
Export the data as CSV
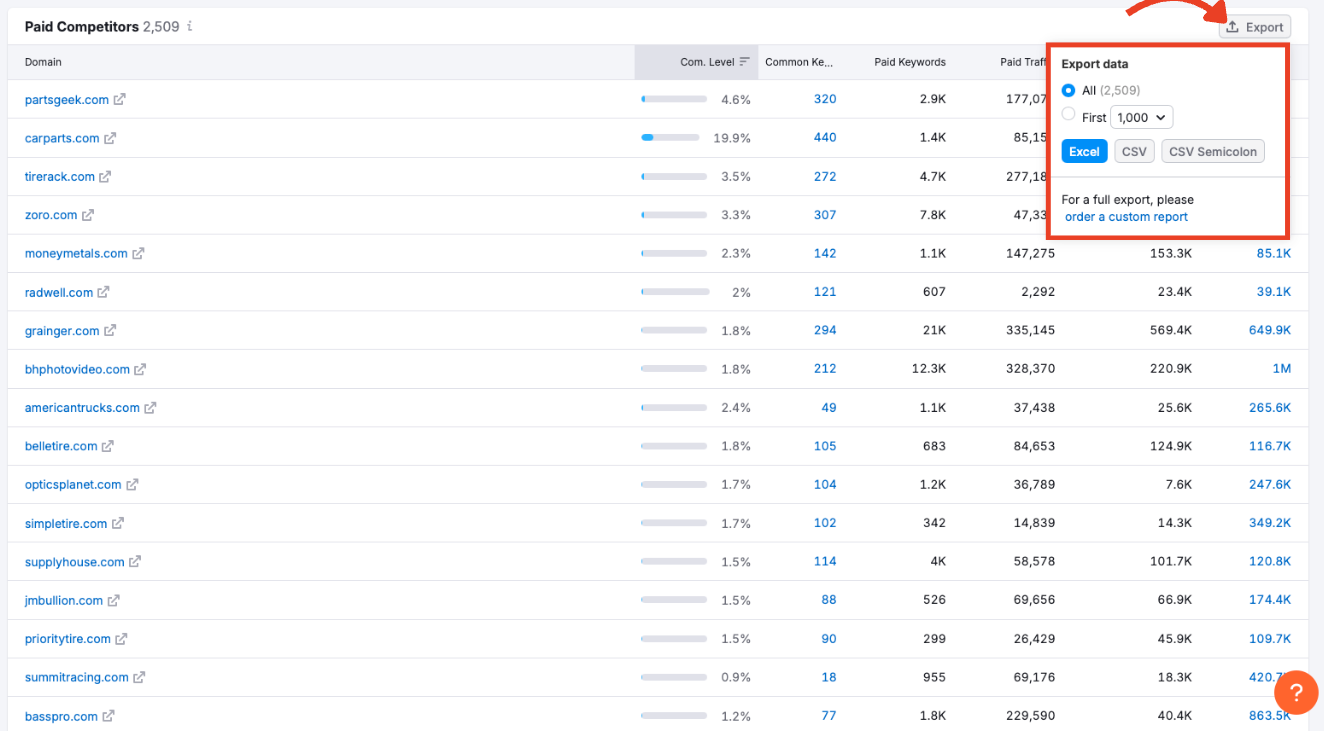(x=1134, y=151)
